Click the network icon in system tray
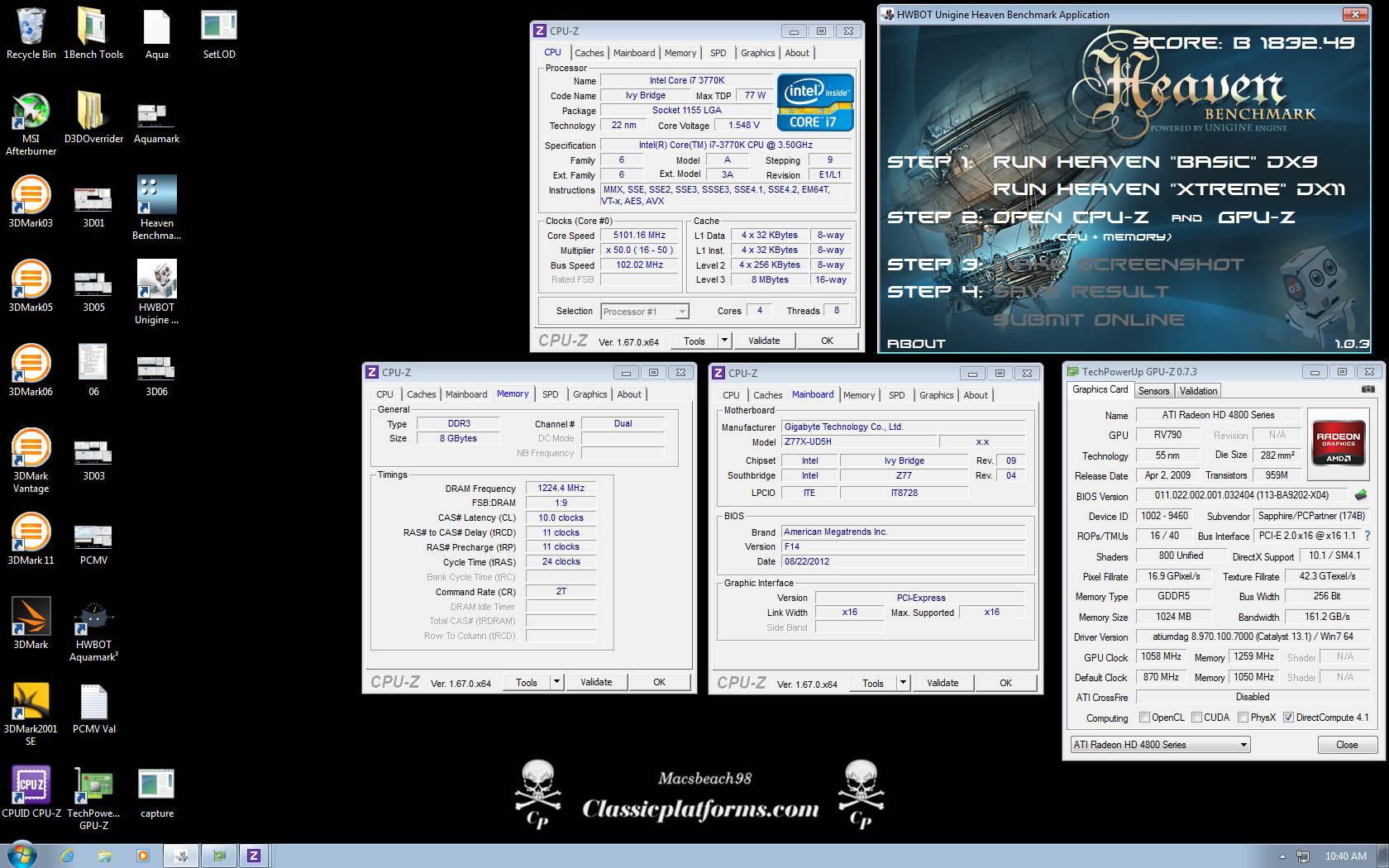1389x868 pixels. click(x=1303, y=856)
